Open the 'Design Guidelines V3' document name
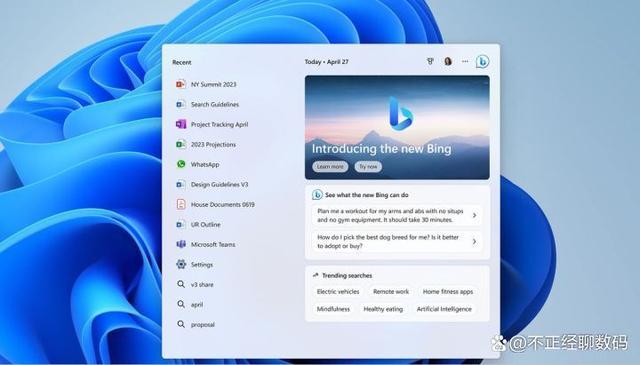Image resolution: width=640 pixels, height=365 pixels. click(219, 184)
